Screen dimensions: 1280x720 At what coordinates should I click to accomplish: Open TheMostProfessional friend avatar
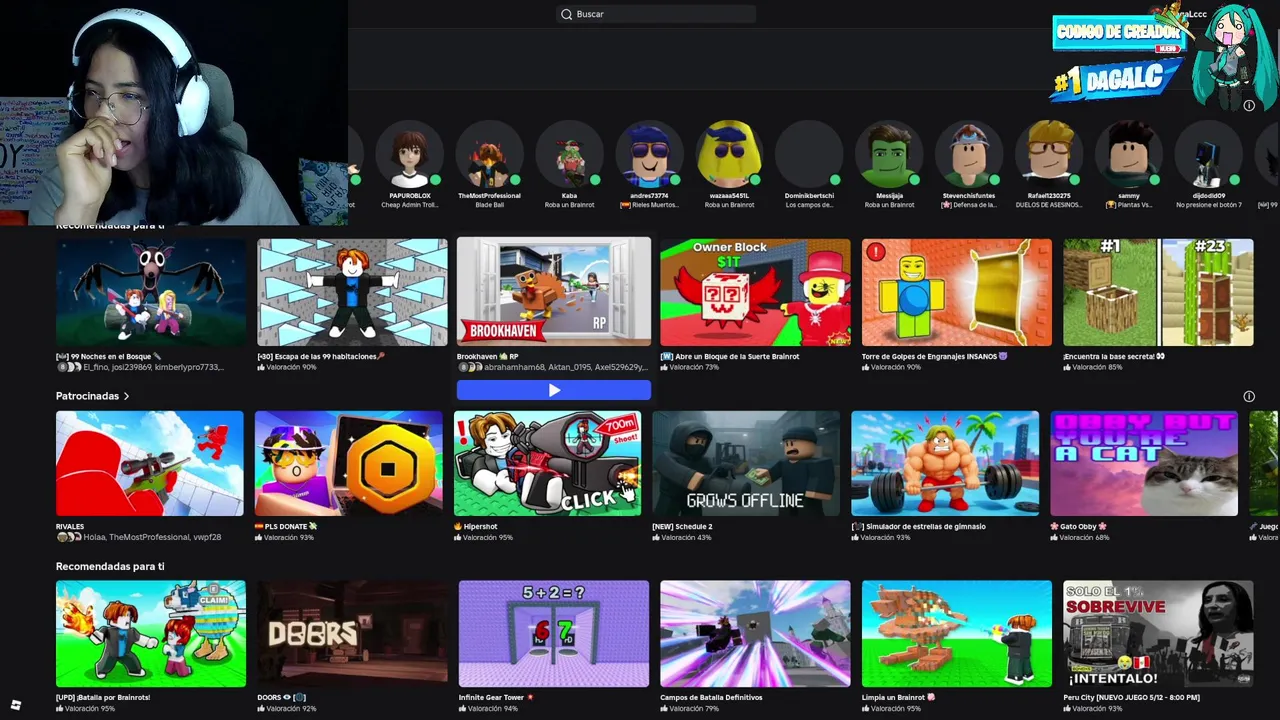point(489,154)
